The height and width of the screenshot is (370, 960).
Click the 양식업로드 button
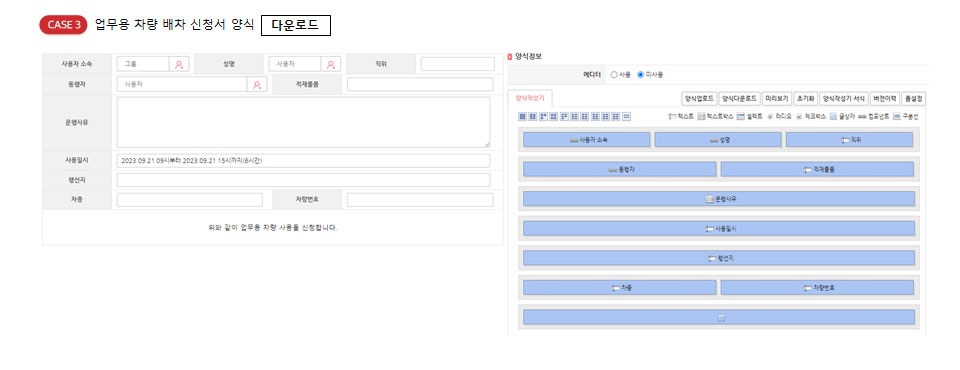point(699,99)
